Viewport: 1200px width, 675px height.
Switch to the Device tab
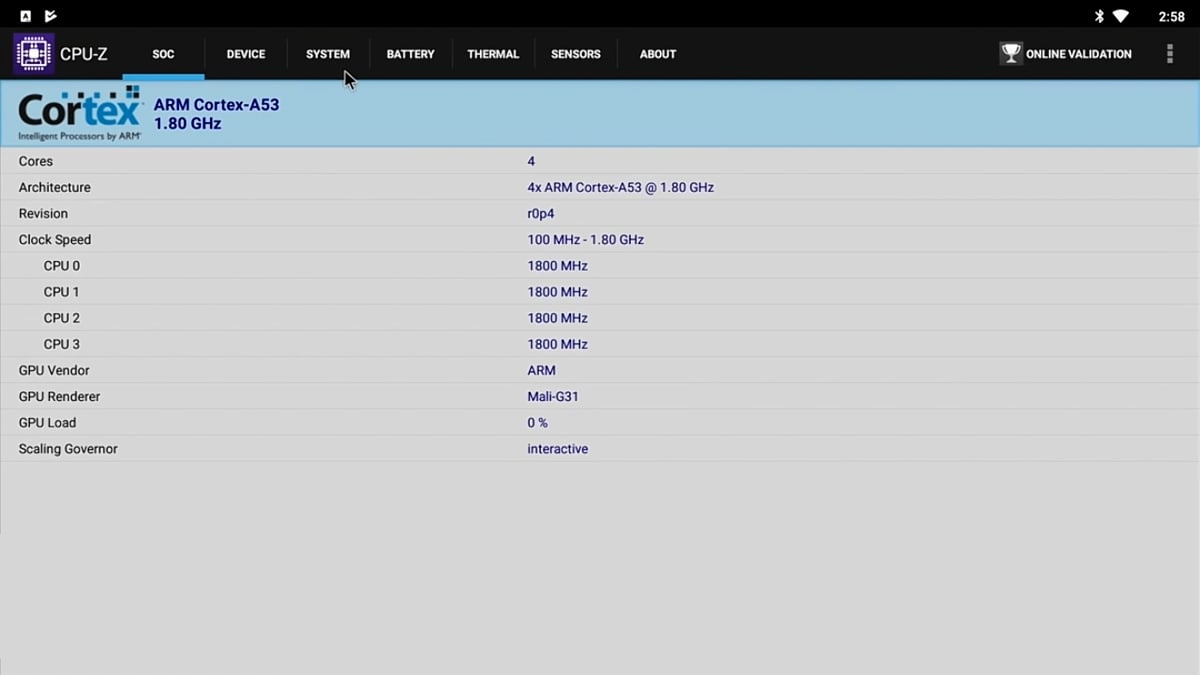tap(246, 54)
